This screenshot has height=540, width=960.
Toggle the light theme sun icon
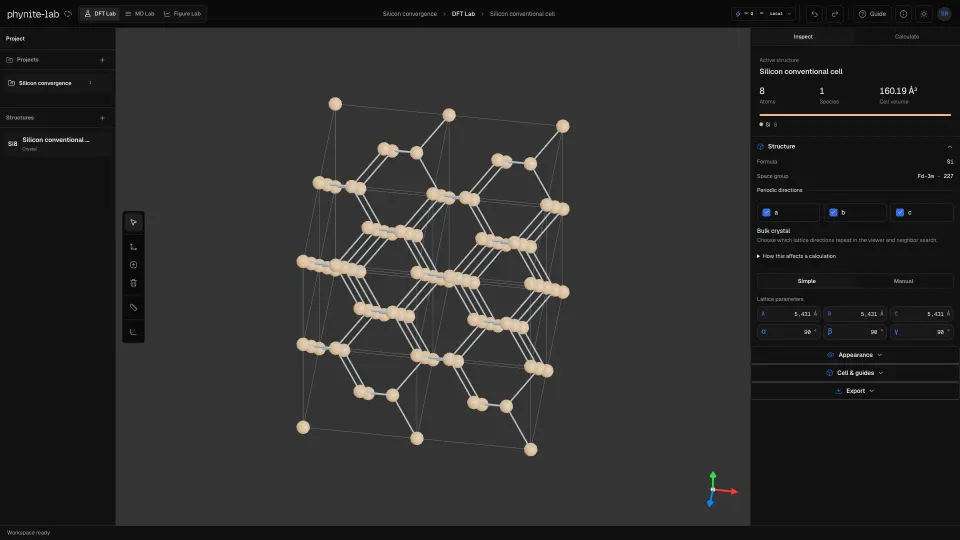(x=924, y=13)
